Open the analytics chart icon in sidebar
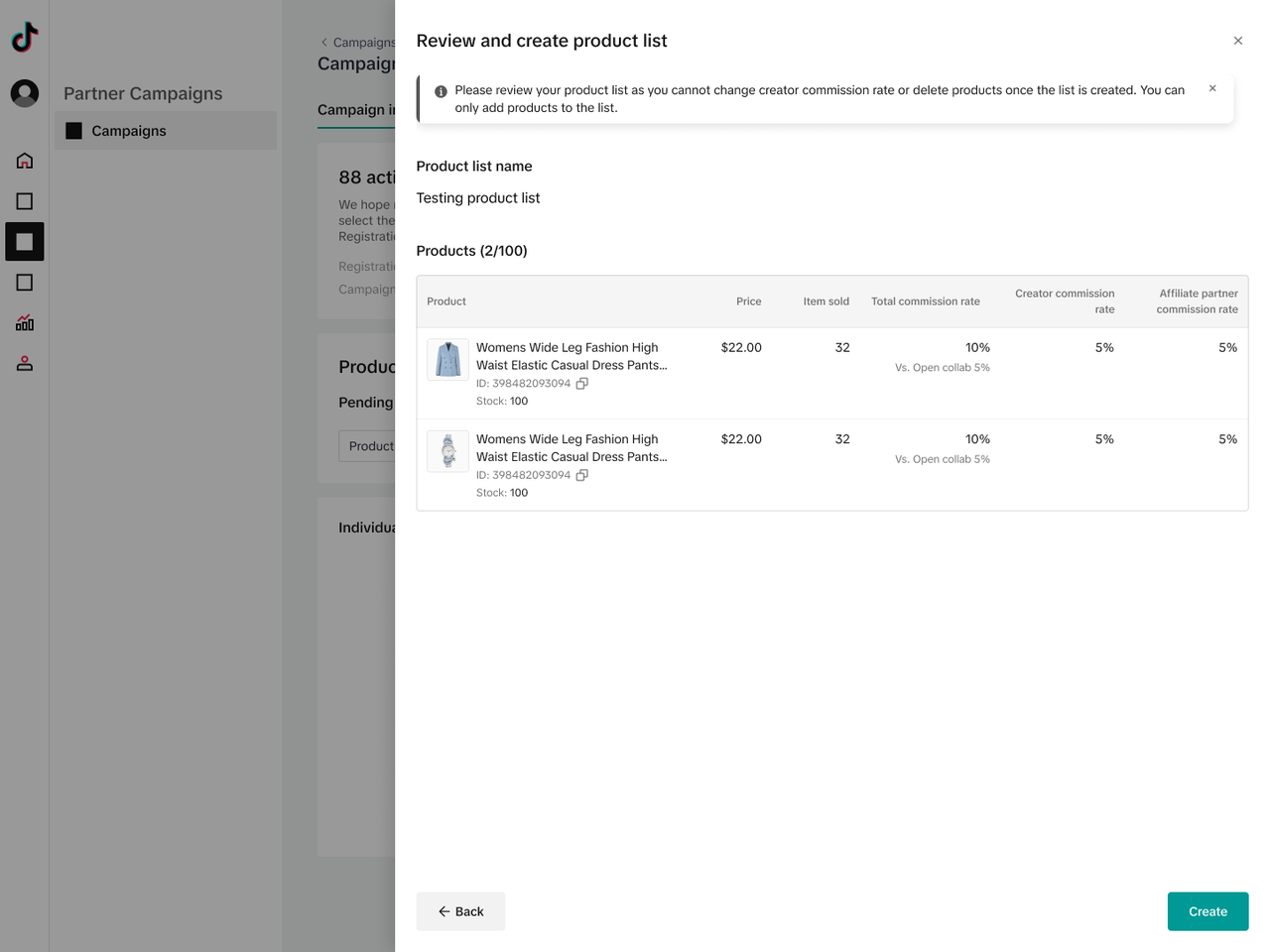The height and width of the screenshot is (952, 1270). click(25, 323)
